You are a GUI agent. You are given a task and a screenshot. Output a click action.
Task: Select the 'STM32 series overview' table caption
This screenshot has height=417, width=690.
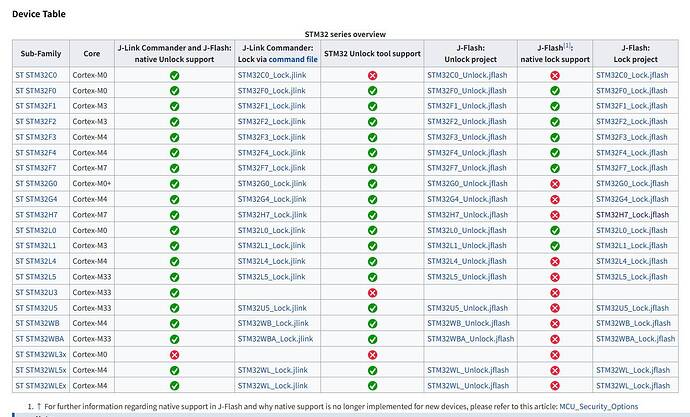[345, 34]
